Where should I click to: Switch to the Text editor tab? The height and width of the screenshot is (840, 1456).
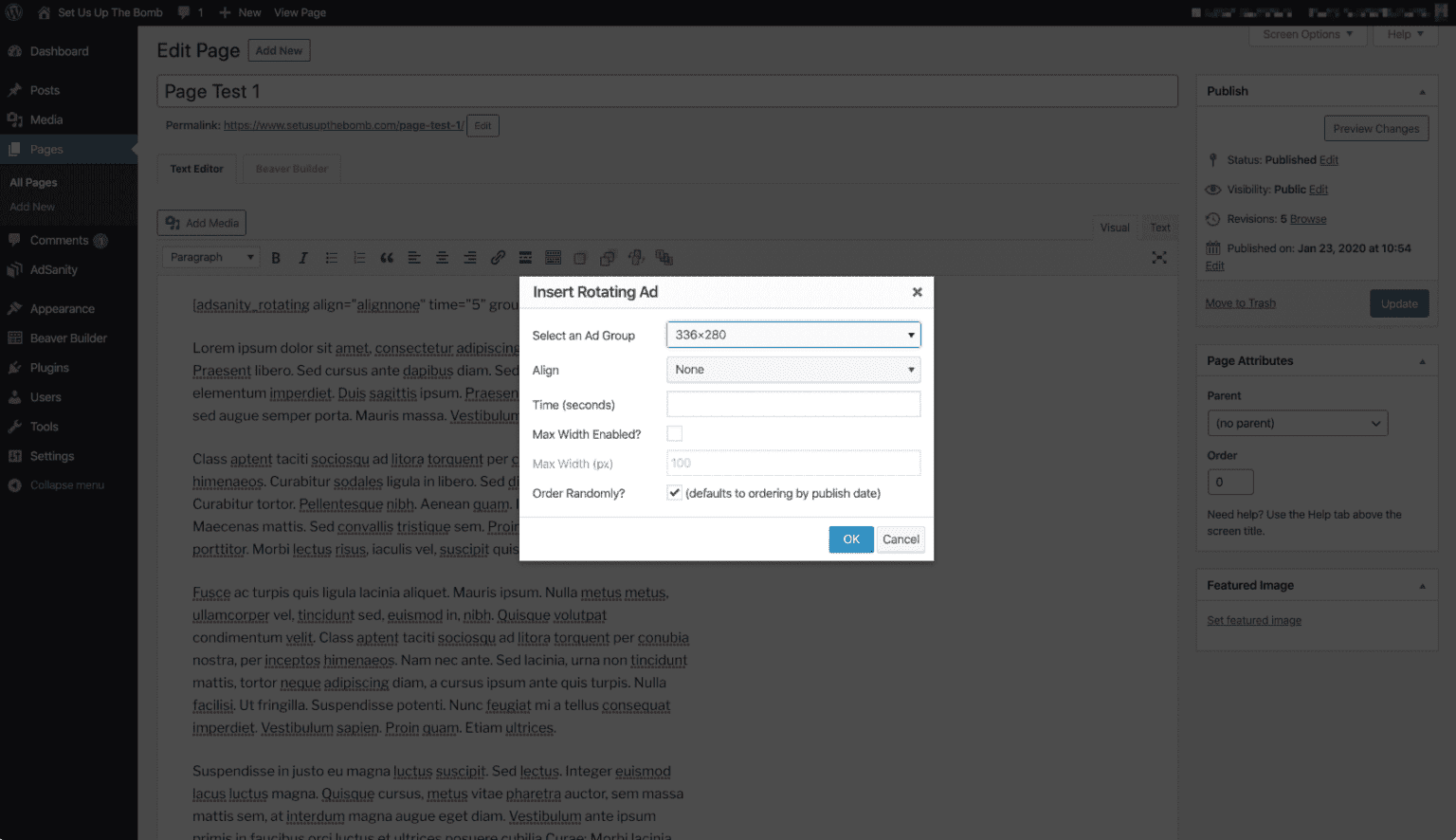tap(196, 168)
